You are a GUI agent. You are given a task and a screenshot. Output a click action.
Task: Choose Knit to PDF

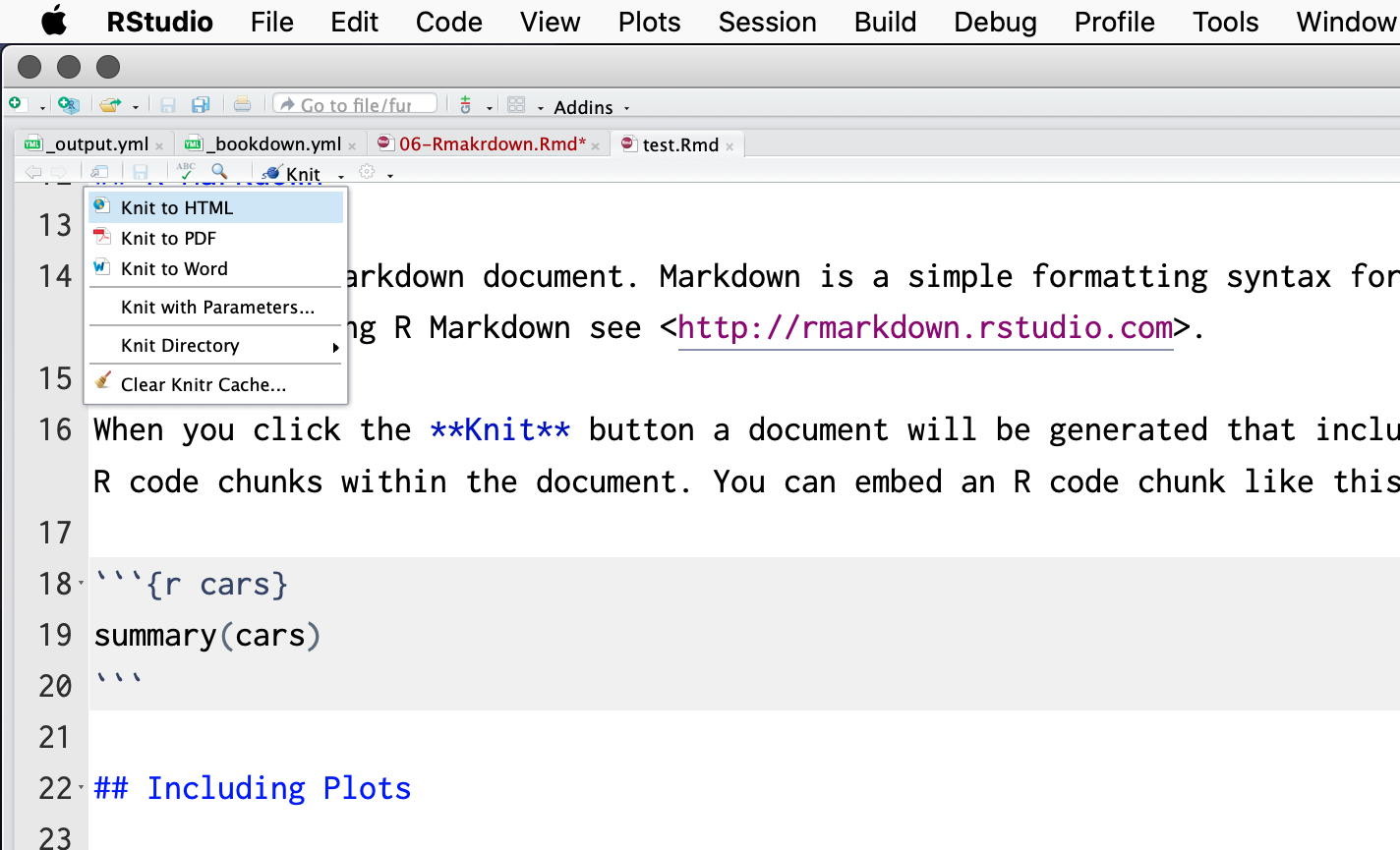(x=216, y=238)
